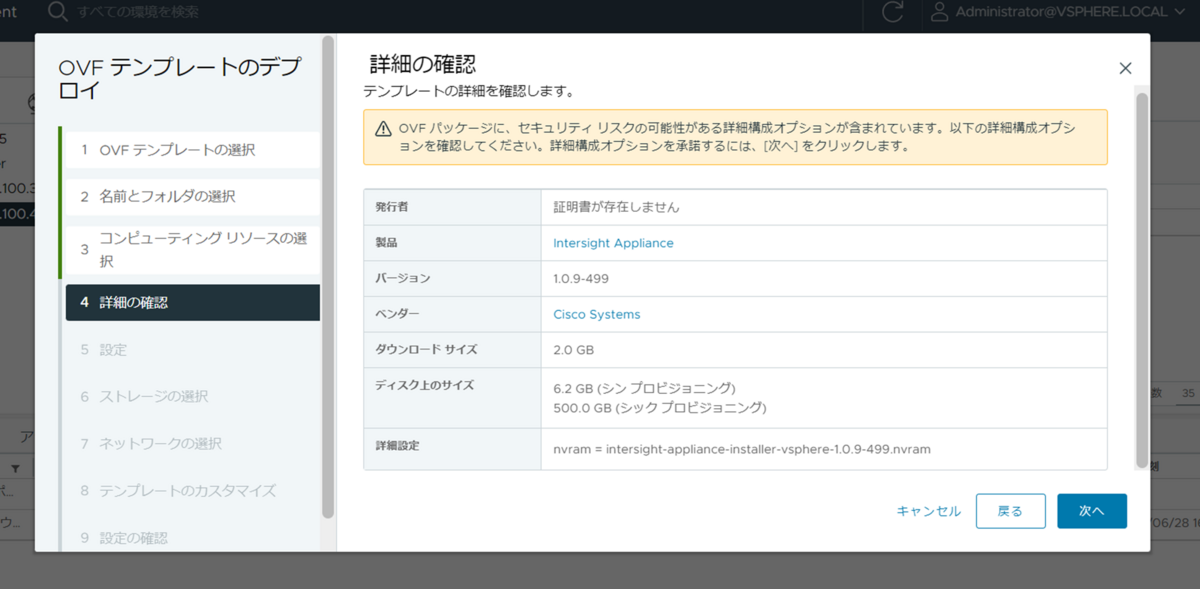The height and width of the screenshot is (589, 1200).
Task: Go to step 3 コンピューティング リソースの選択
Action: pos(191,249)
